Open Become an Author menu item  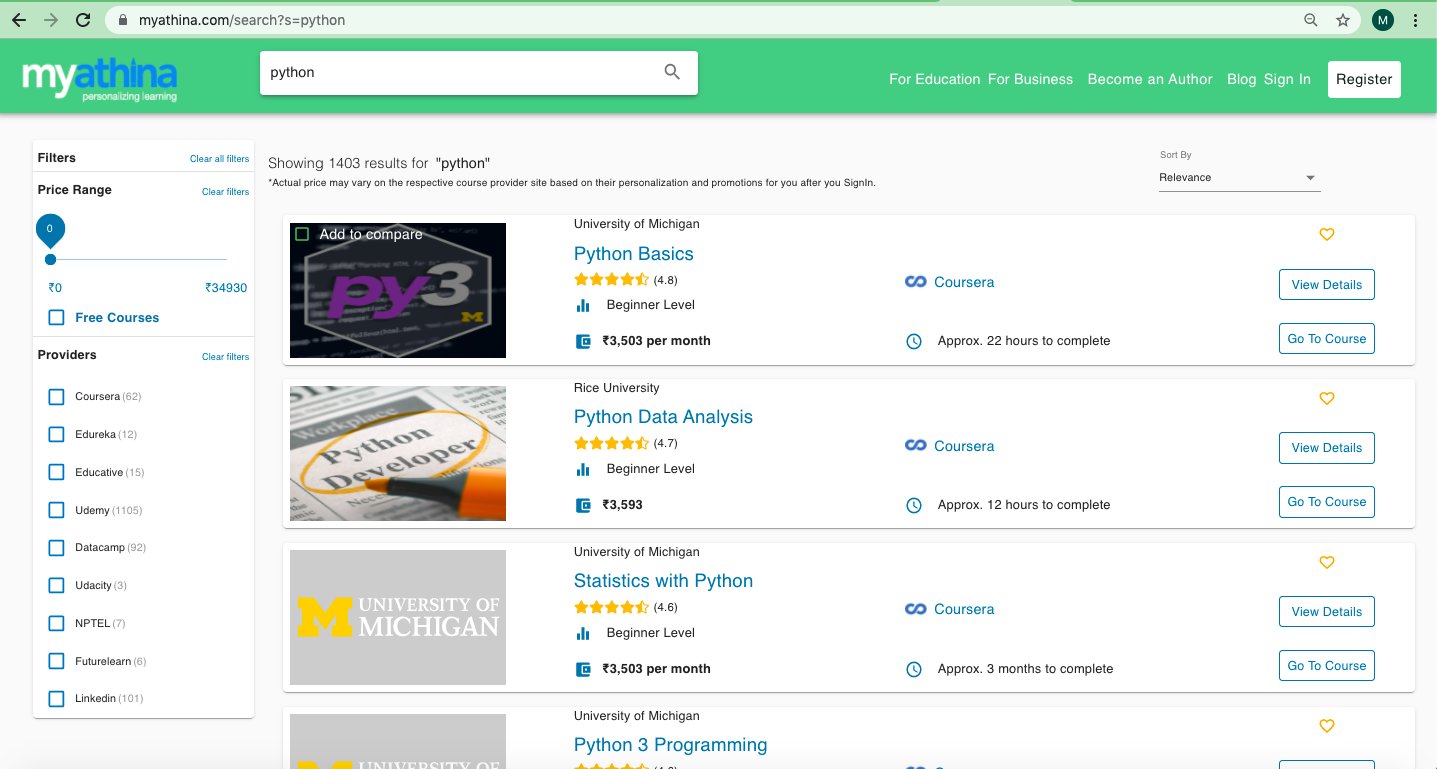pyautogui.click(x=1150, y=79)
